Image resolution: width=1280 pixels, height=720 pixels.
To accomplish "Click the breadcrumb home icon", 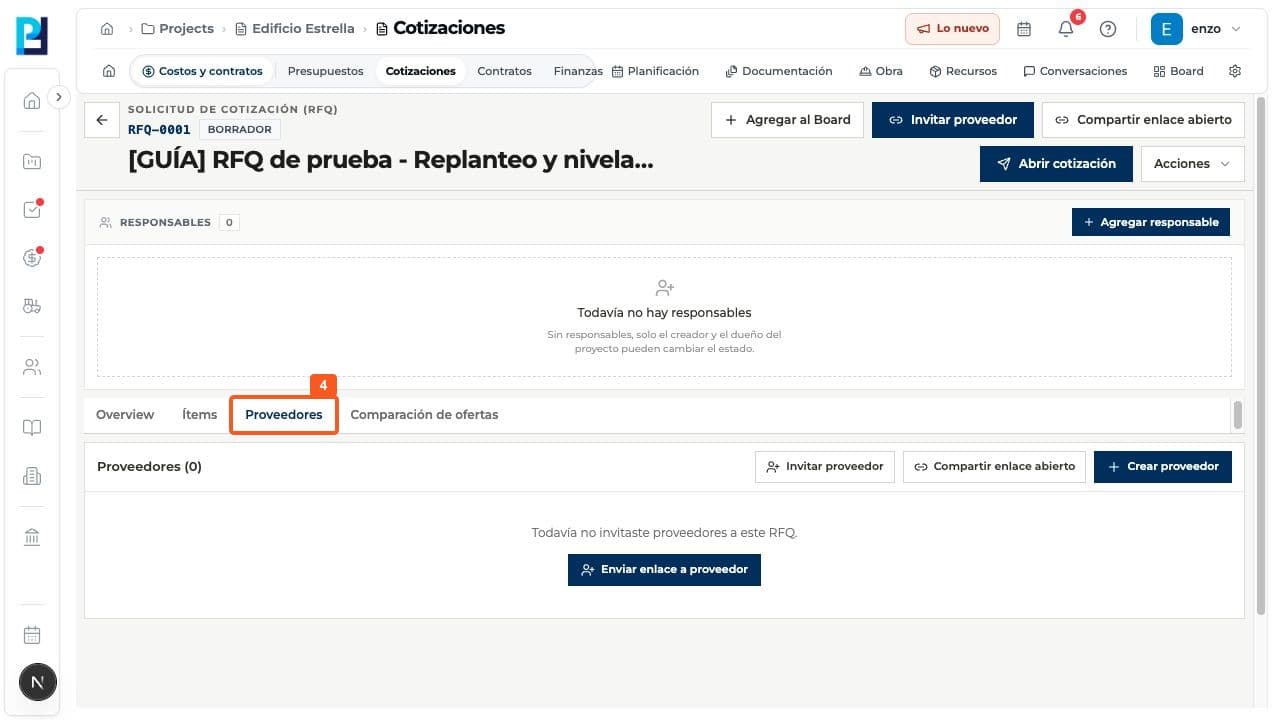I will [x=107, y=29].
